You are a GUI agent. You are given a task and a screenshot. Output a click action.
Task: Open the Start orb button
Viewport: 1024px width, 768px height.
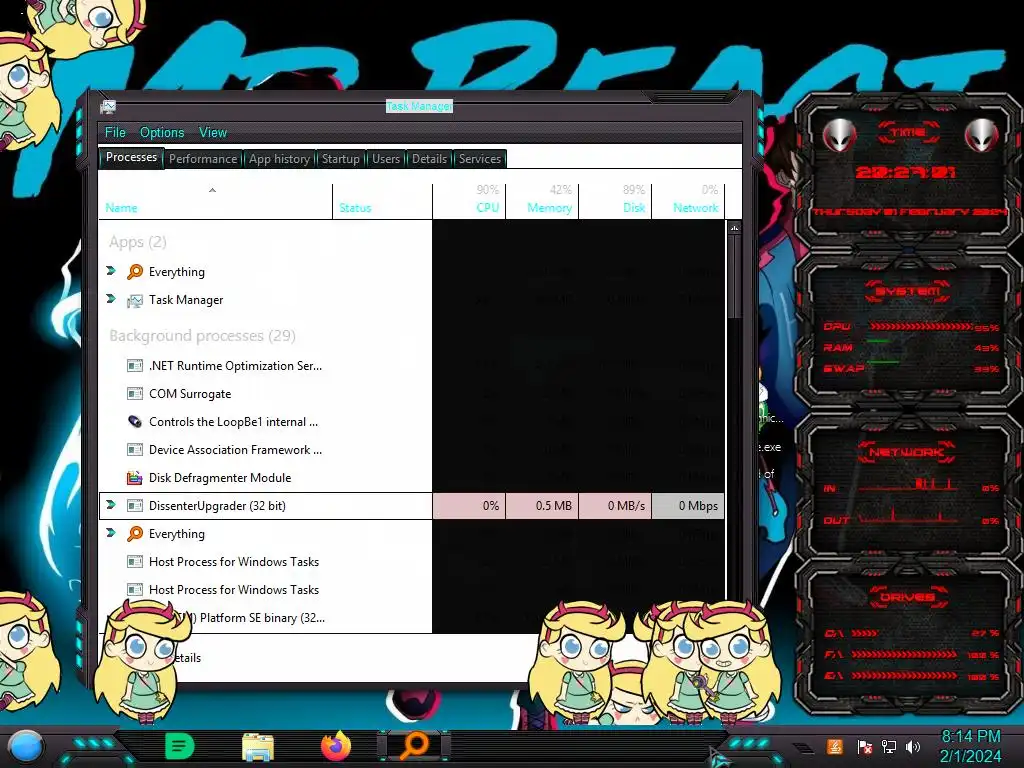tap(26, 746)
